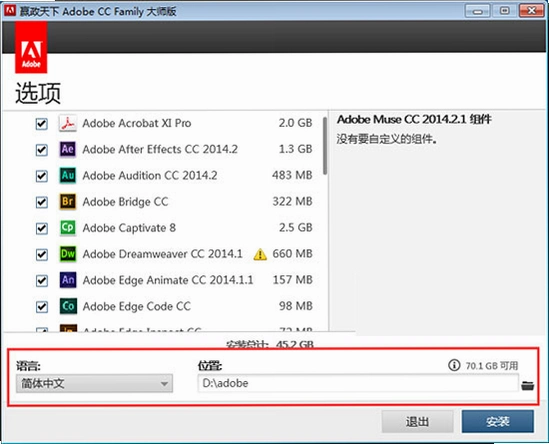Uncheck Adobe Acrobat XI Pro checkbox

click(42, 124)
